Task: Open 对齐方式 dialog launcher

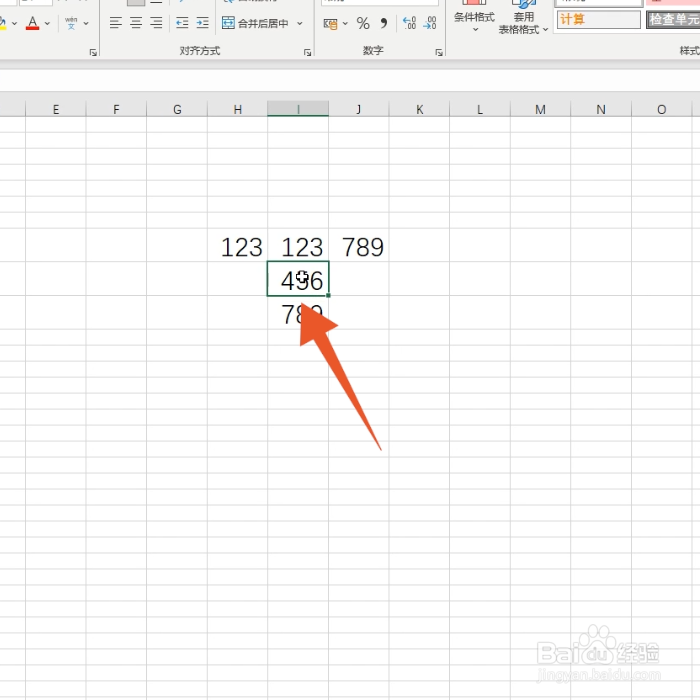Action: pyautogui.click(x=308, y=53)
